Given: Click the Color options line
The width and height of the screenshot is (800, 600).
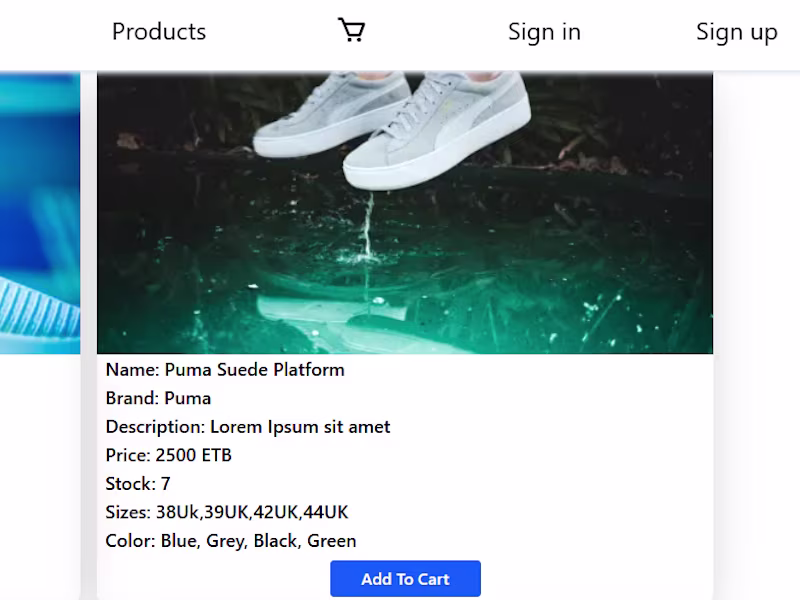Looking at the screenshot, I should (231, 541).
